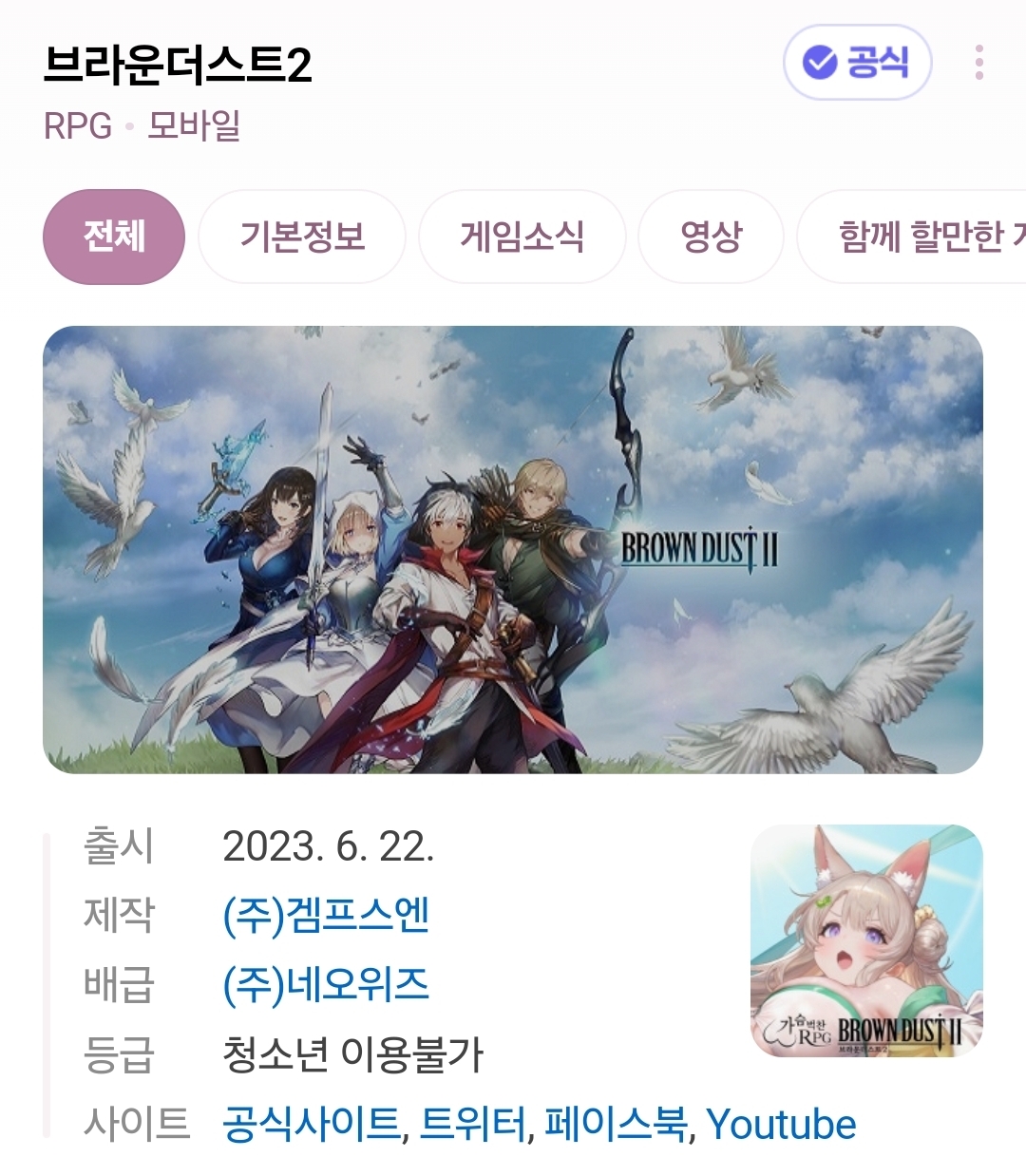Open the three-dot more options menu
The image size is (1026, 1176).
click(979, 63)
